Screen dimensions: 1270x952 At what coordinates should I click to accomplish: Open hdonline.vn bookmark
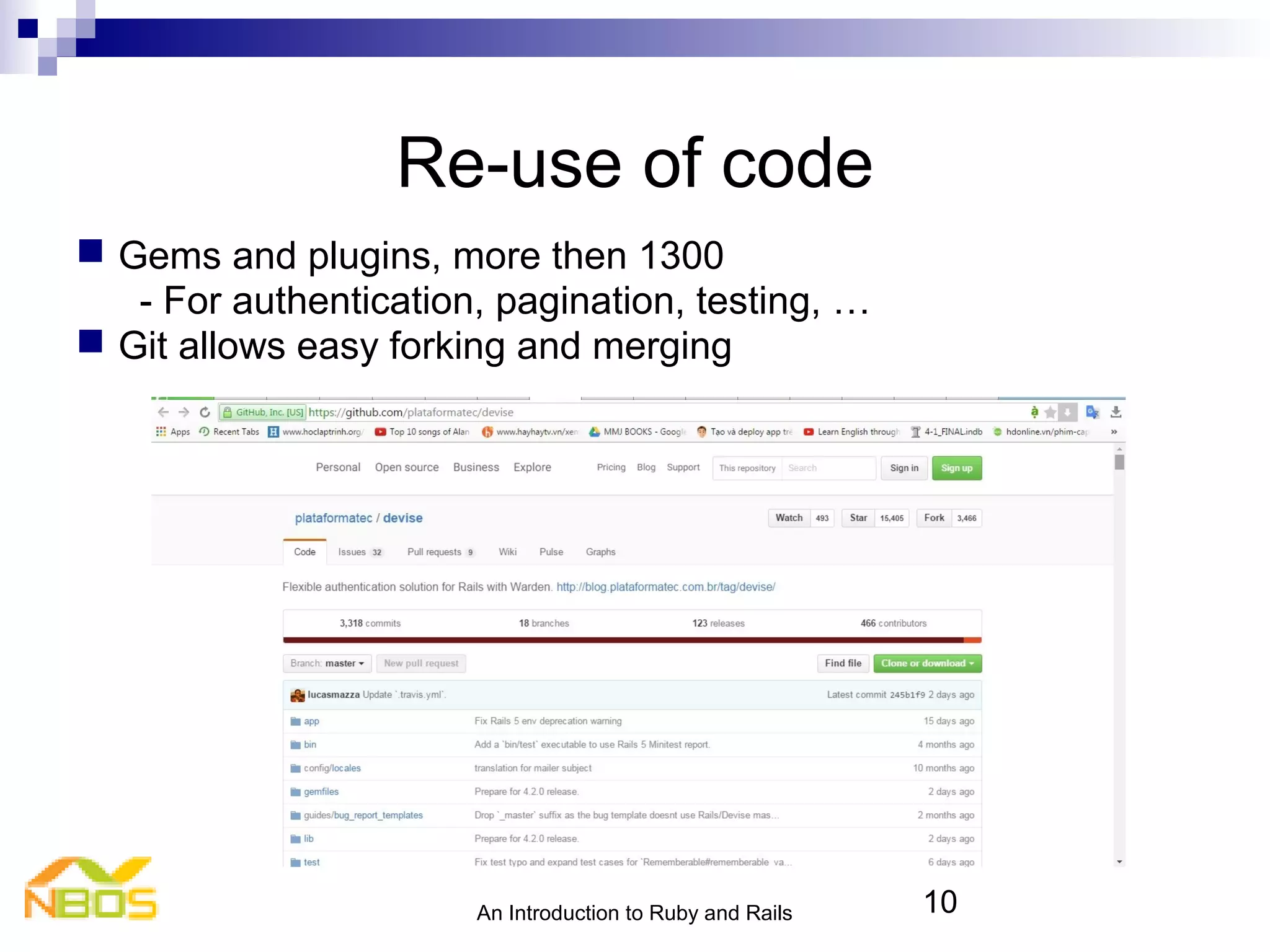[1041, 432]
